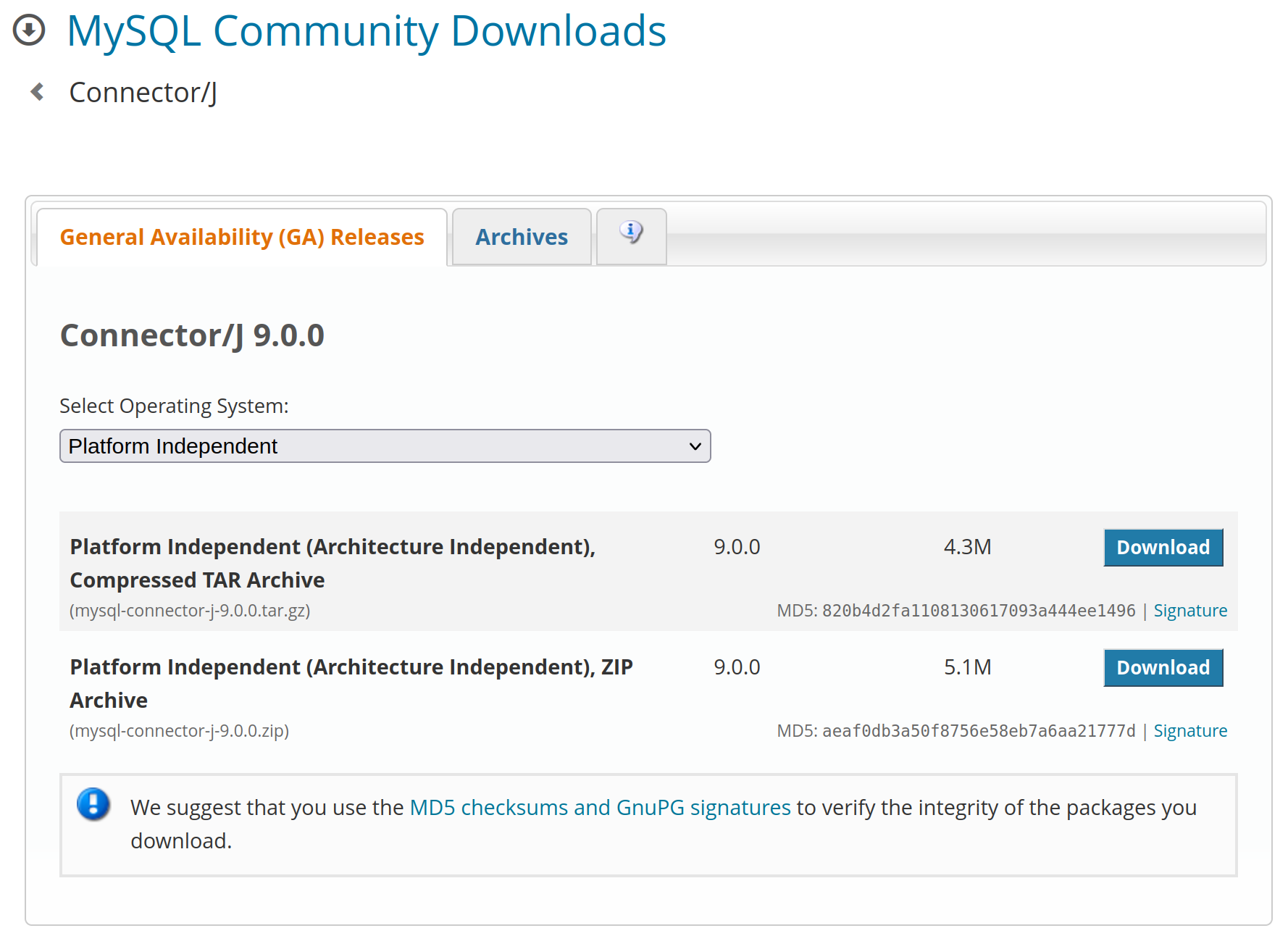
Task: Click the Connector/J 9.0.0 heading
Action: 192,335
